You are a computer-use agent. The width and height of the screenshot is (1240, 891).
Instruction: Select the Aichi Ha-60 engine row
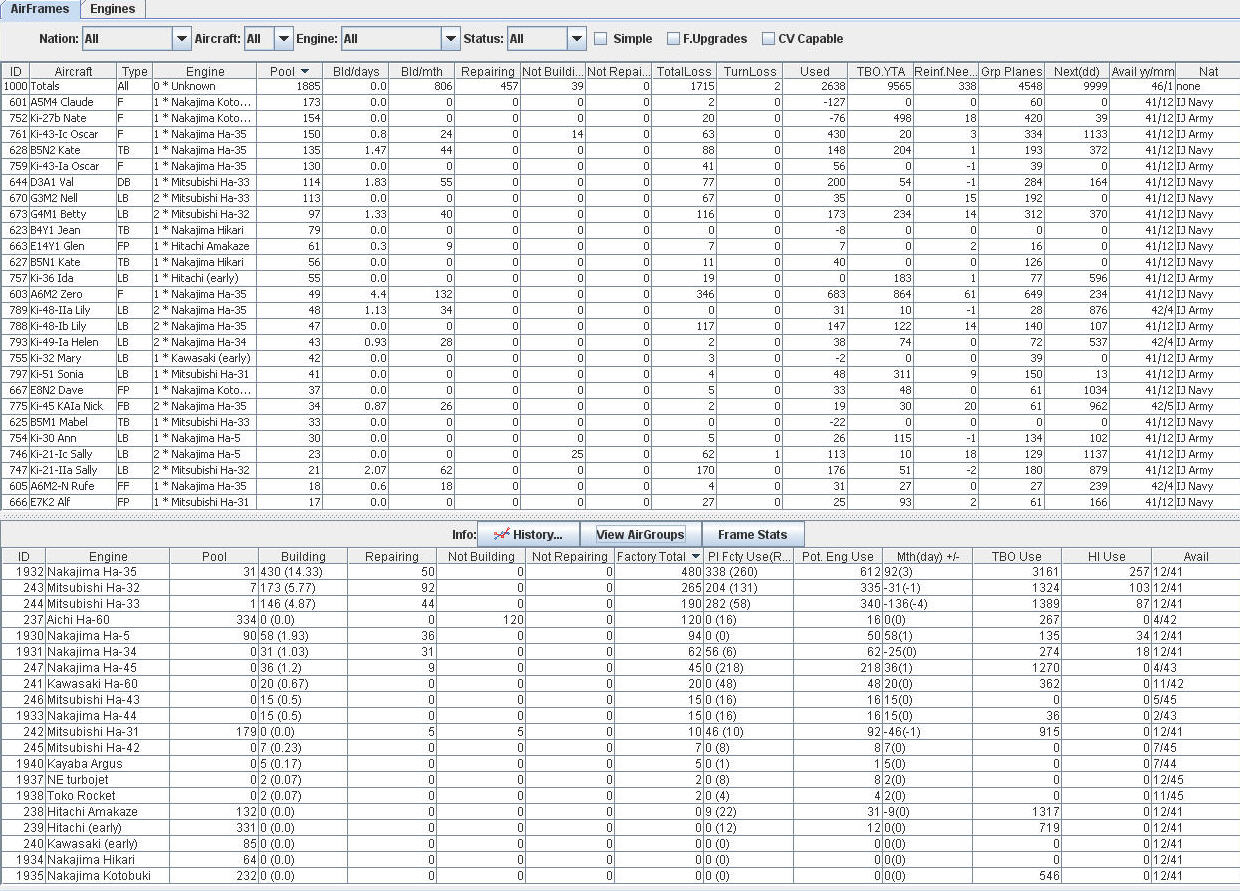pos(620,620)
